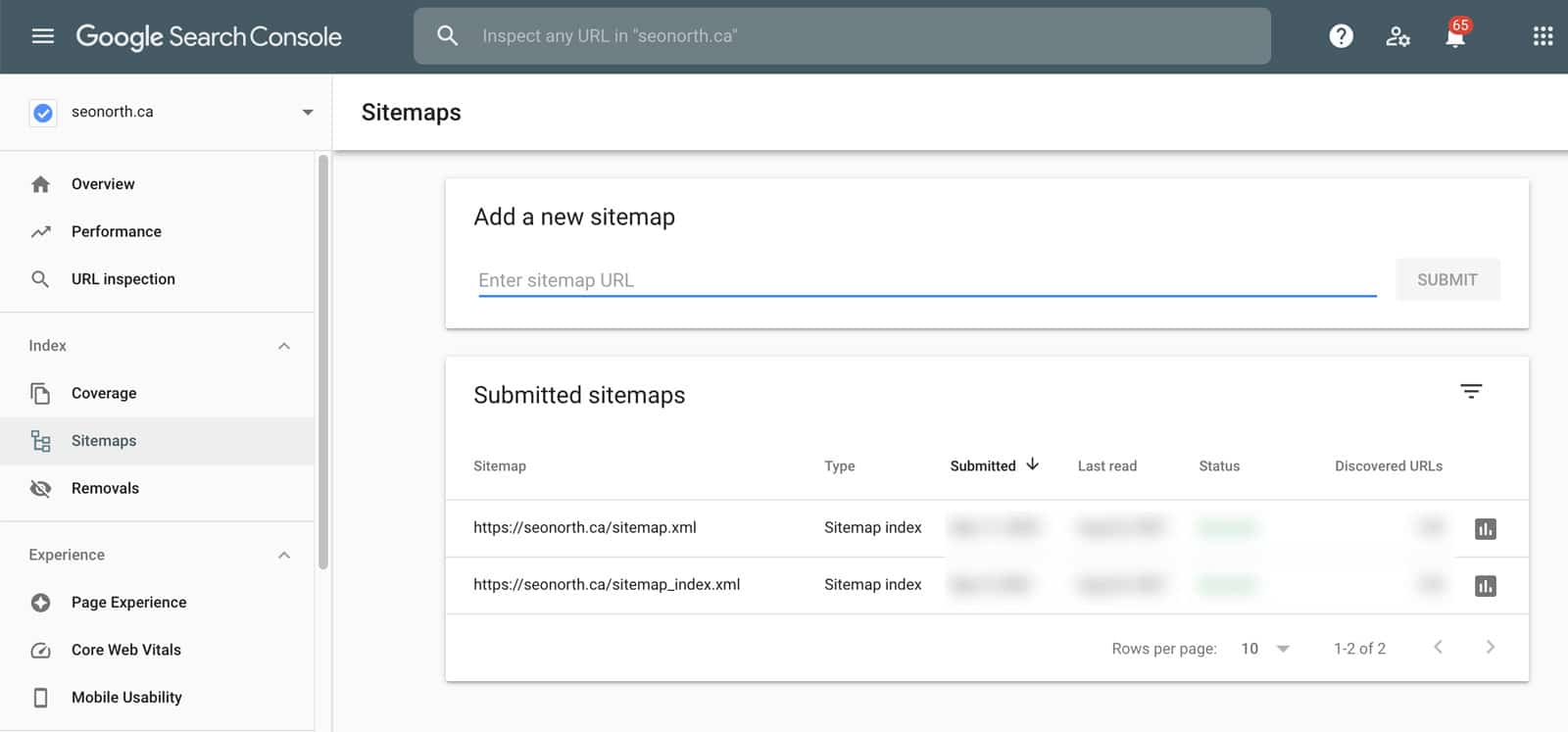This screenshot has width=1568, height=732.
Task: Open the https://seonorth.ca/sitemap_index.xml row
Action: (x=987, y=585)
